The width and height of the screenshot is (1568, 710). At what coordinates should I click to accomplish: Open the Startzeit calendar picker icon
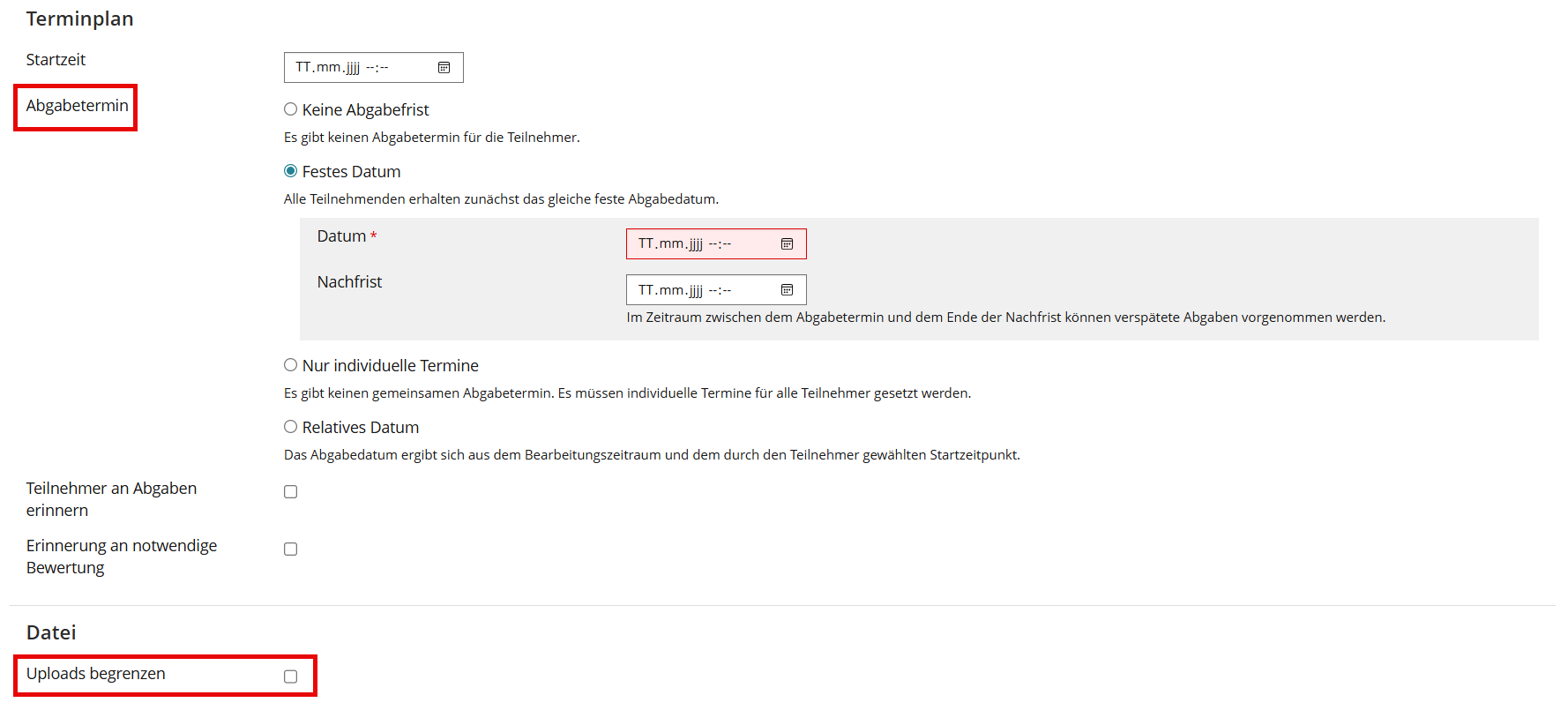tap(444, 68)
